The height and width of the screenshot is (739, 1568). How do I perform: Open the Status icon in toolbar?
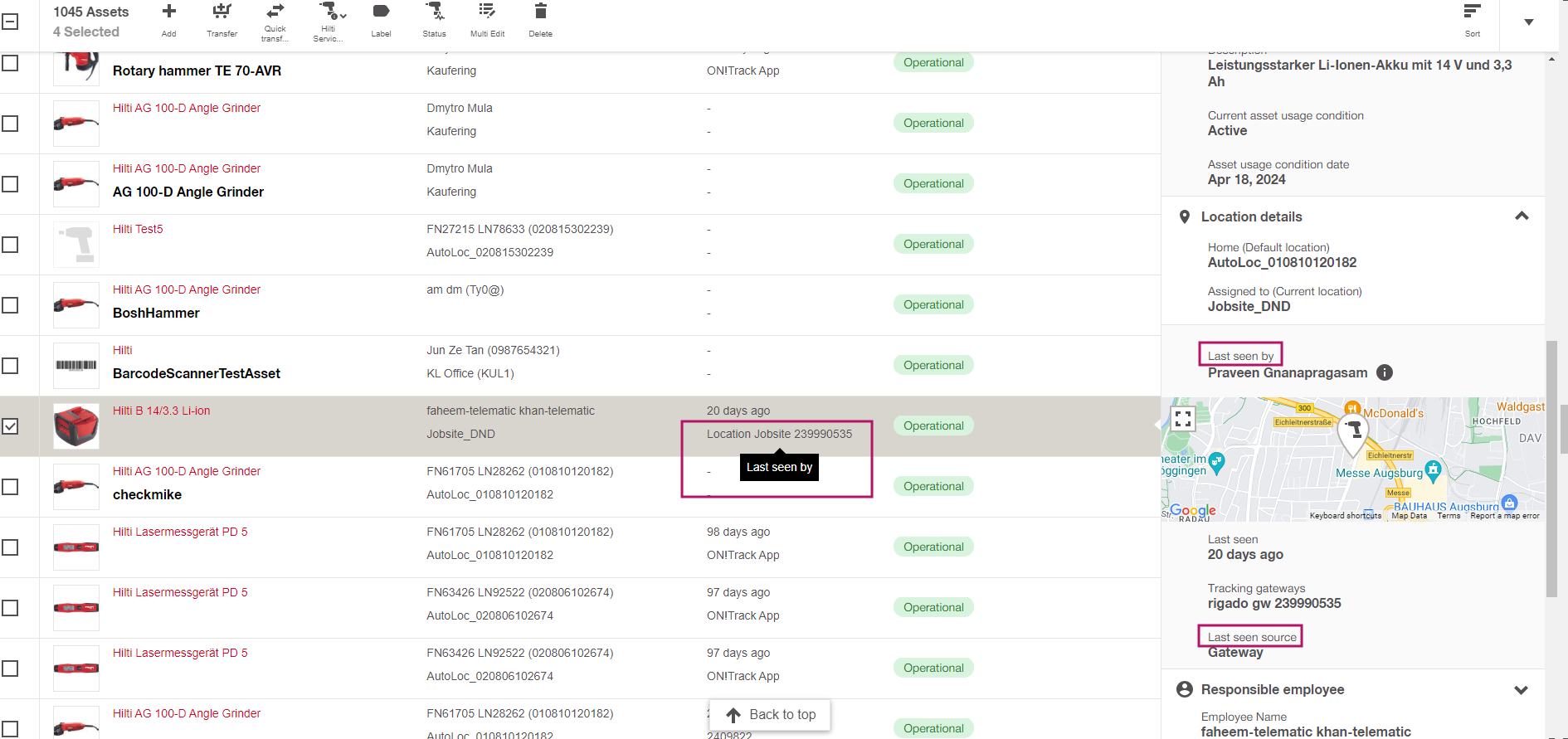(x=434, y=12)
